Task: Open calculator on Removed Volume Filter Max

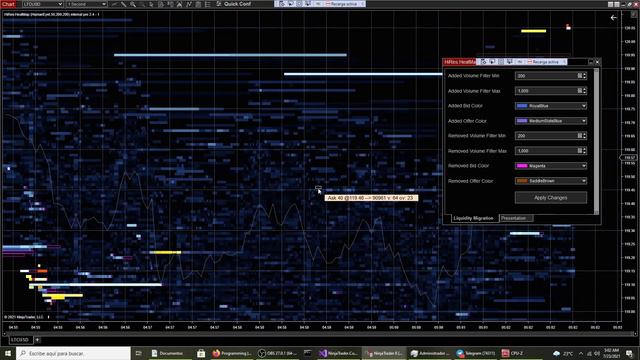Action: (x=580, y=151)
